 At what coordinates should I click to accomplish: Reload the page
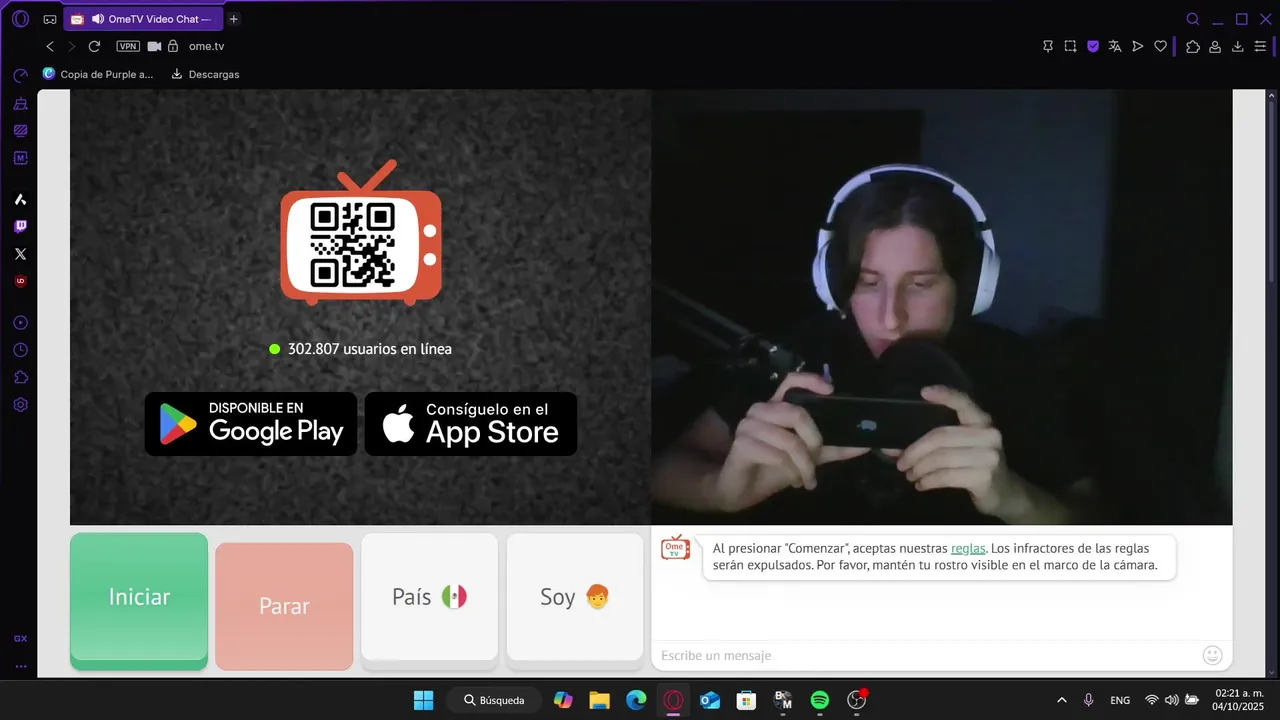tap(94, 46)
